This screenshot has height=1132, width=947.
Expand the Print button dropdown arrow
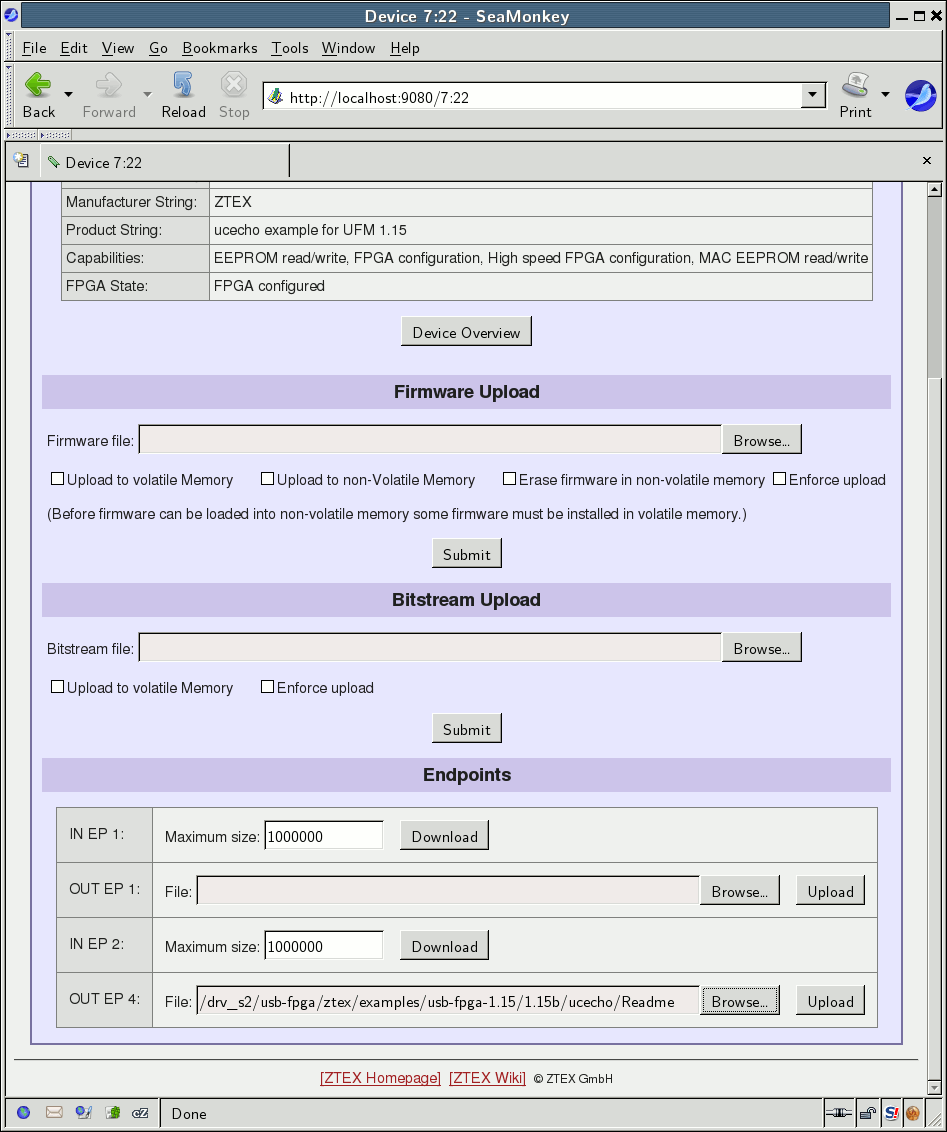885,95
